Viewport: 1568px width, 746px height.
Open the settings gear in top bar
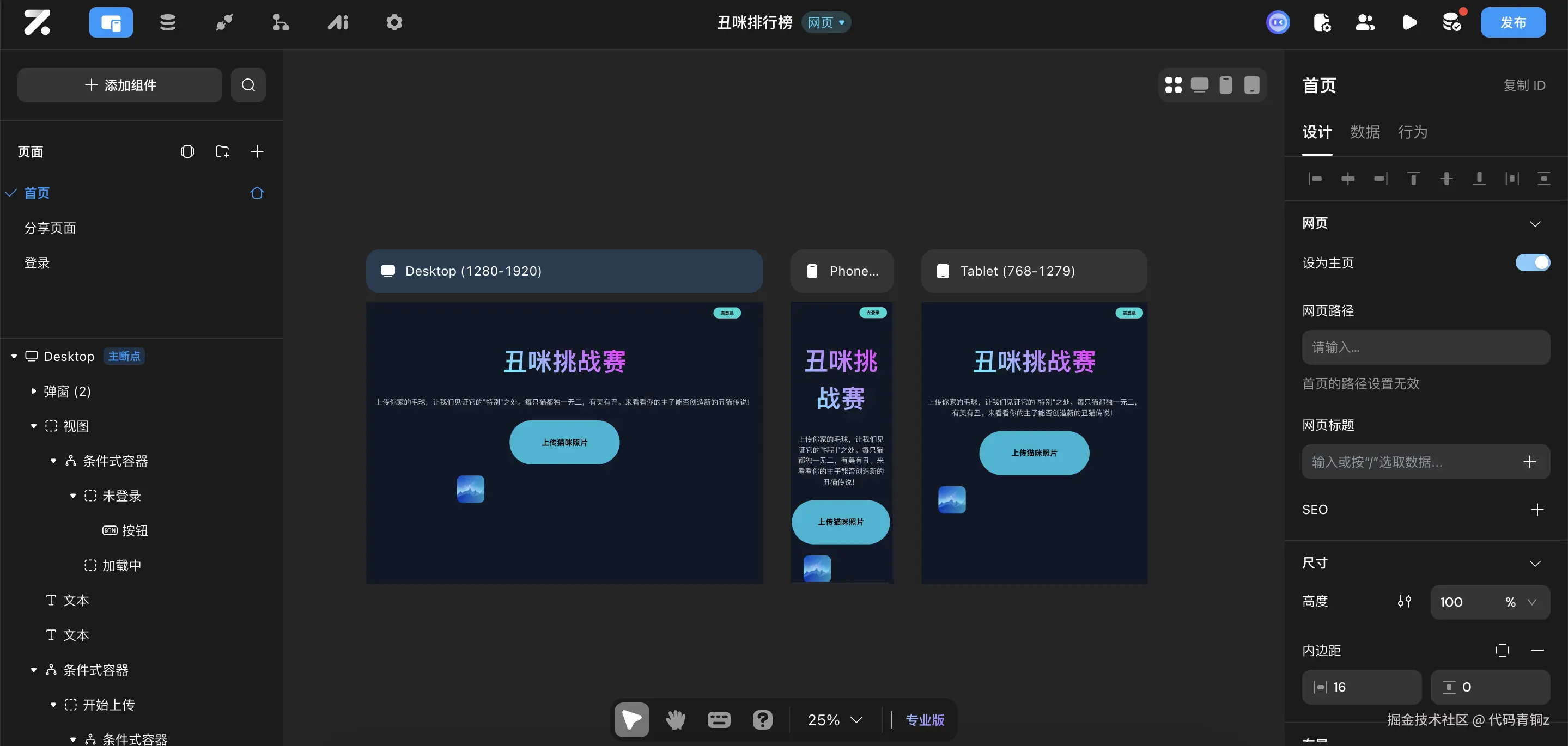pyautogui.click(x=394, y=22)
